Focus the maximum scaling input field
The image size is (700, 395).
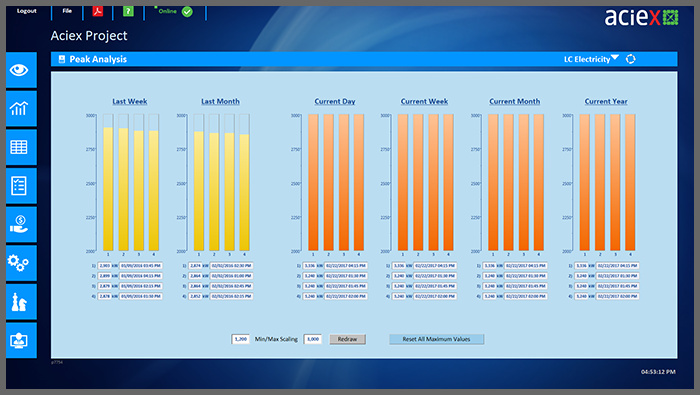[312, 339]
